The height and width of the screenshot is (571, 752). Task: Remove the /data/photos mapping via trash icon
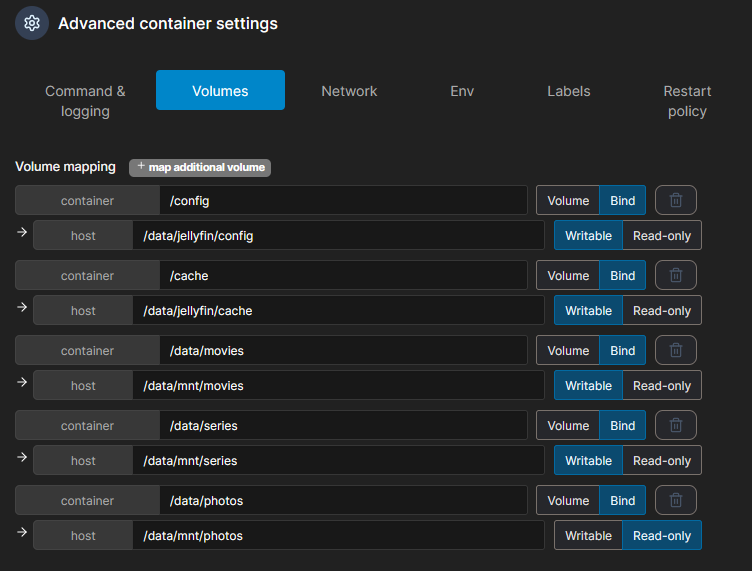pos(675,500)
